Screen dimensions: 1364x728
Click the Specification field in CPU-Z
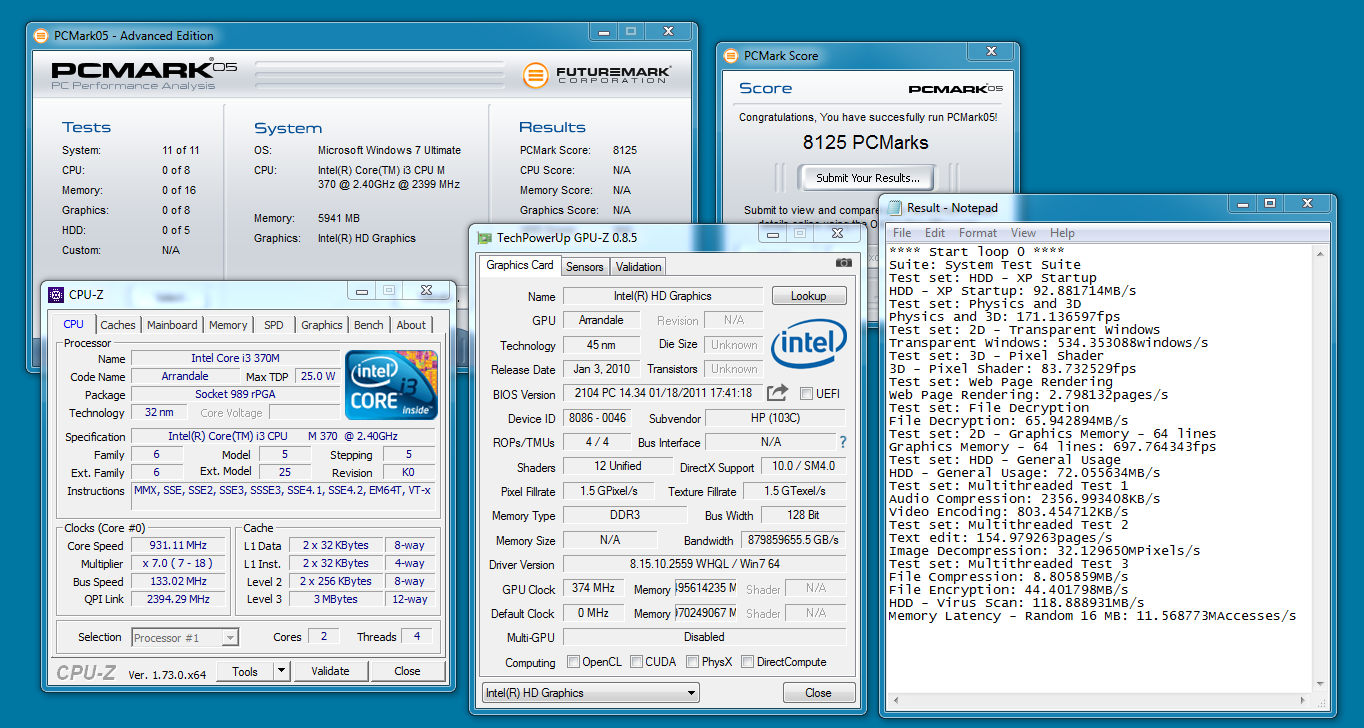pos(283,436)
